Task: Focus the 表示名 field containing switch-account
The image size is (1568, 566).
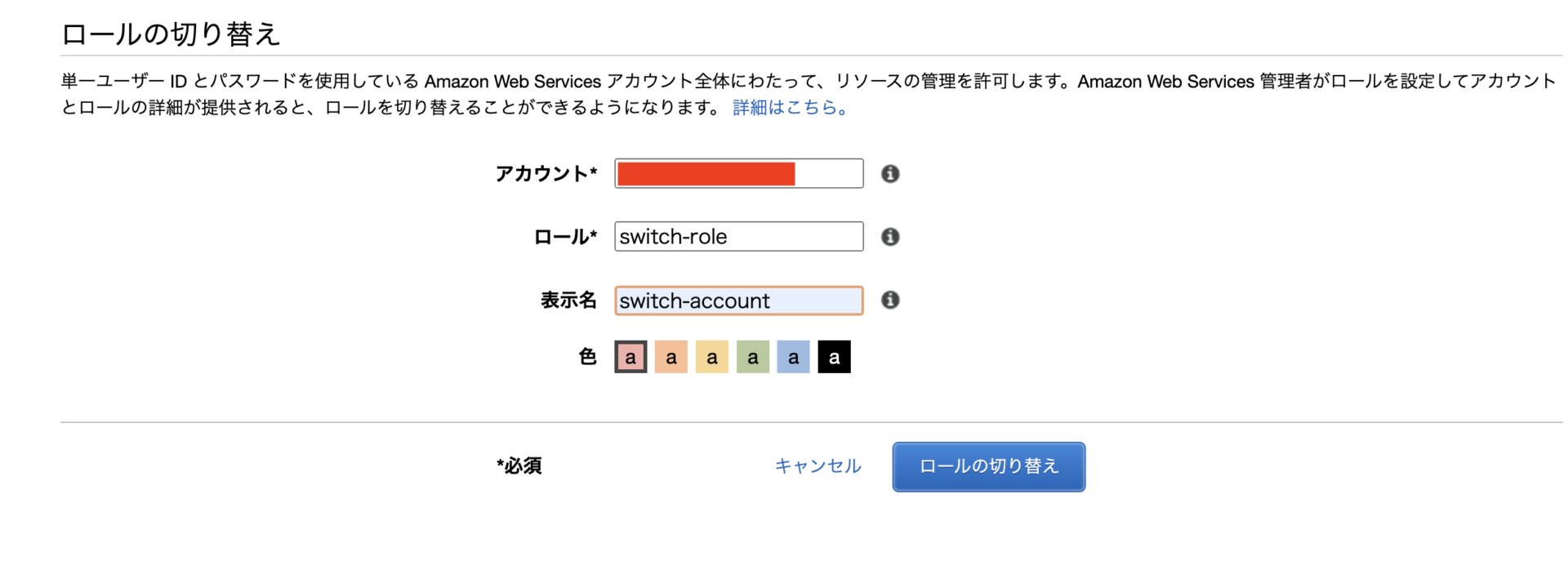Action: pos(739,301)
